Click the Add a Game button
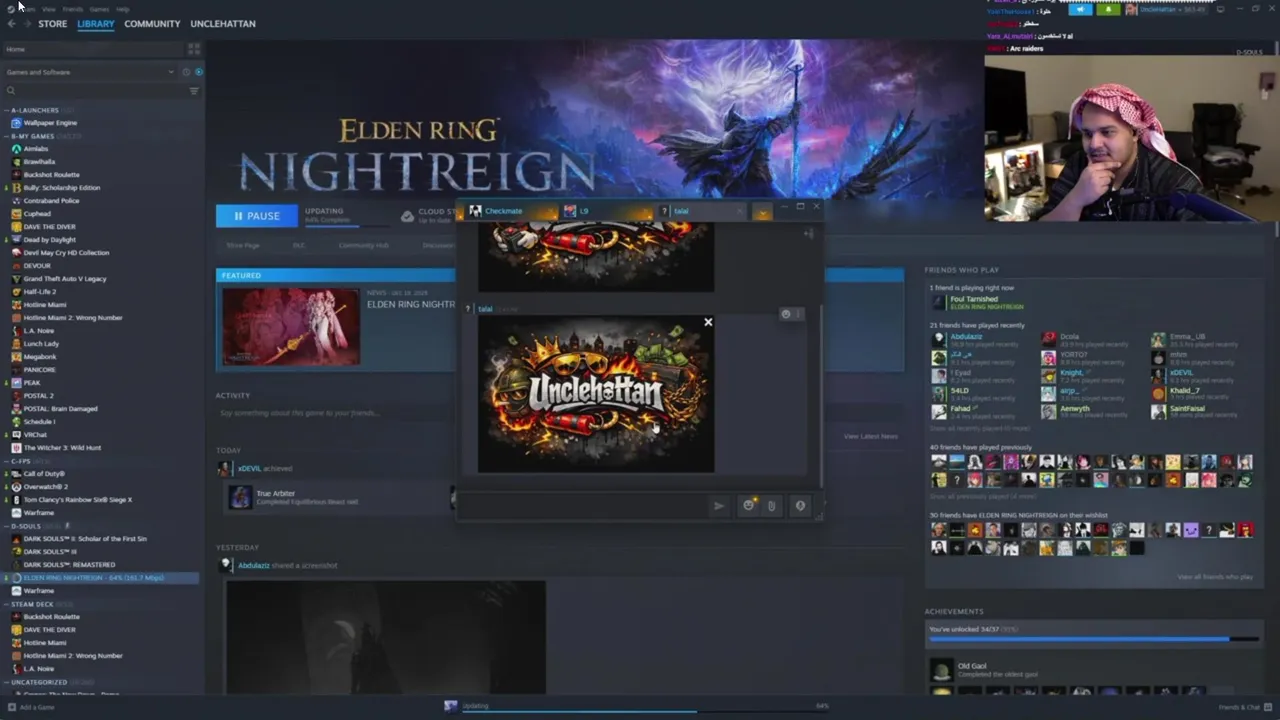Viewport: 1280px width, 720px height. pos(30,707)
